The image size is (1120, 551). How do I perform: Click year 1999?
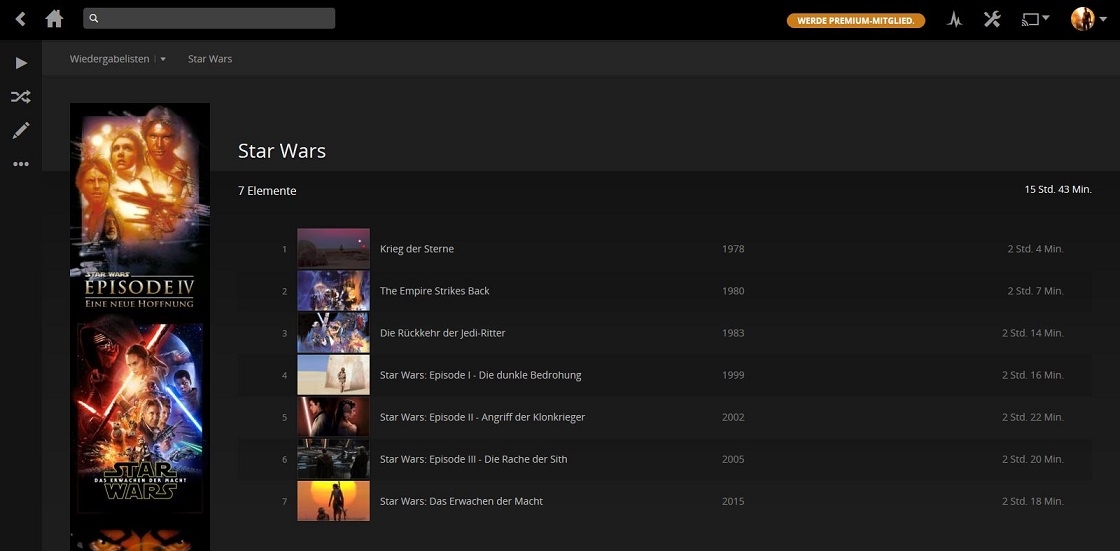pos(733,375)
